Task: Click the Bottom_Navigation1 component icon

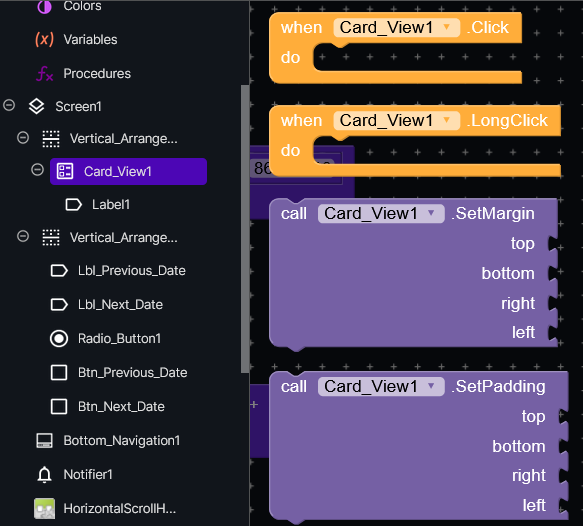Action: [44, 441]
